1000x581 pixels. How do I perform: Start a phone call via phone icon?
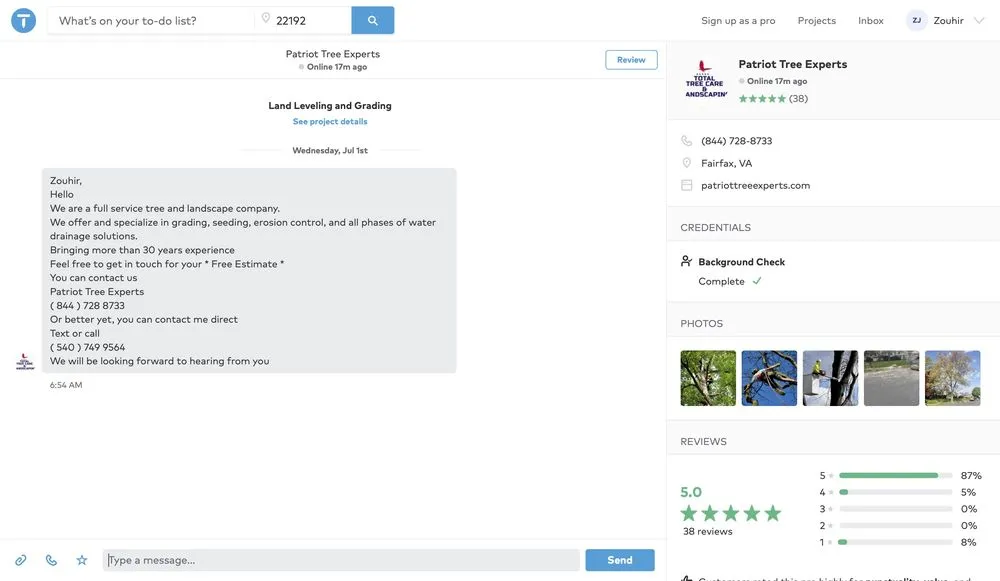[51, 560]
